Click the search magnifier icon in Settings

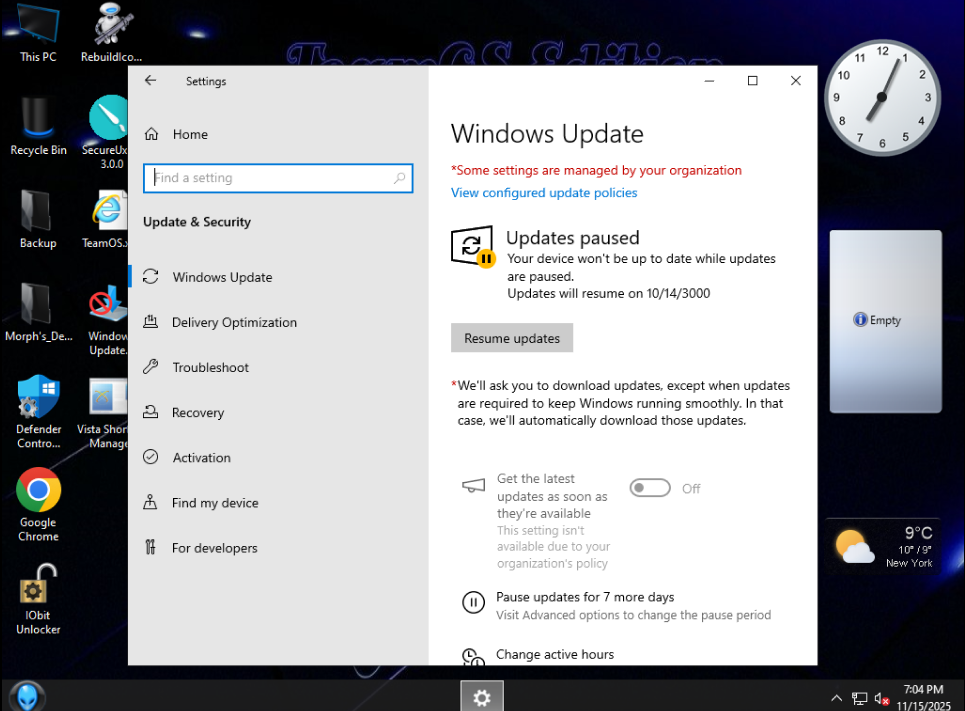[399, 178]
